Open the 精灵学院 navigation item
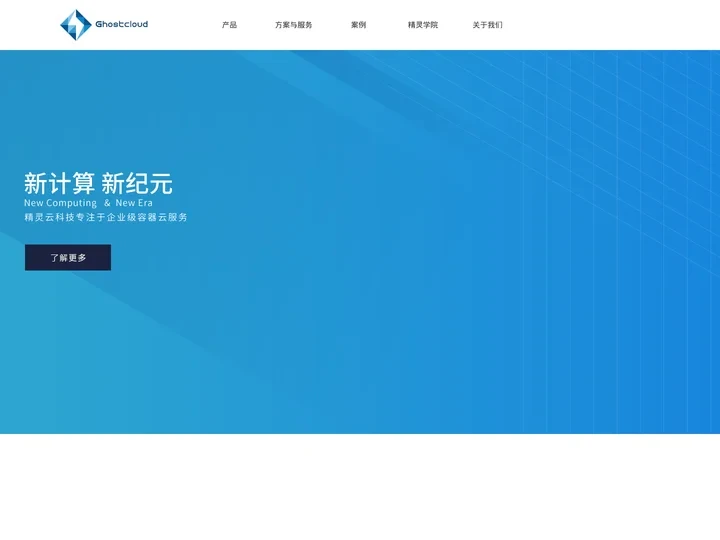Viewport: 720px width, 540px height. pos(422,25)
